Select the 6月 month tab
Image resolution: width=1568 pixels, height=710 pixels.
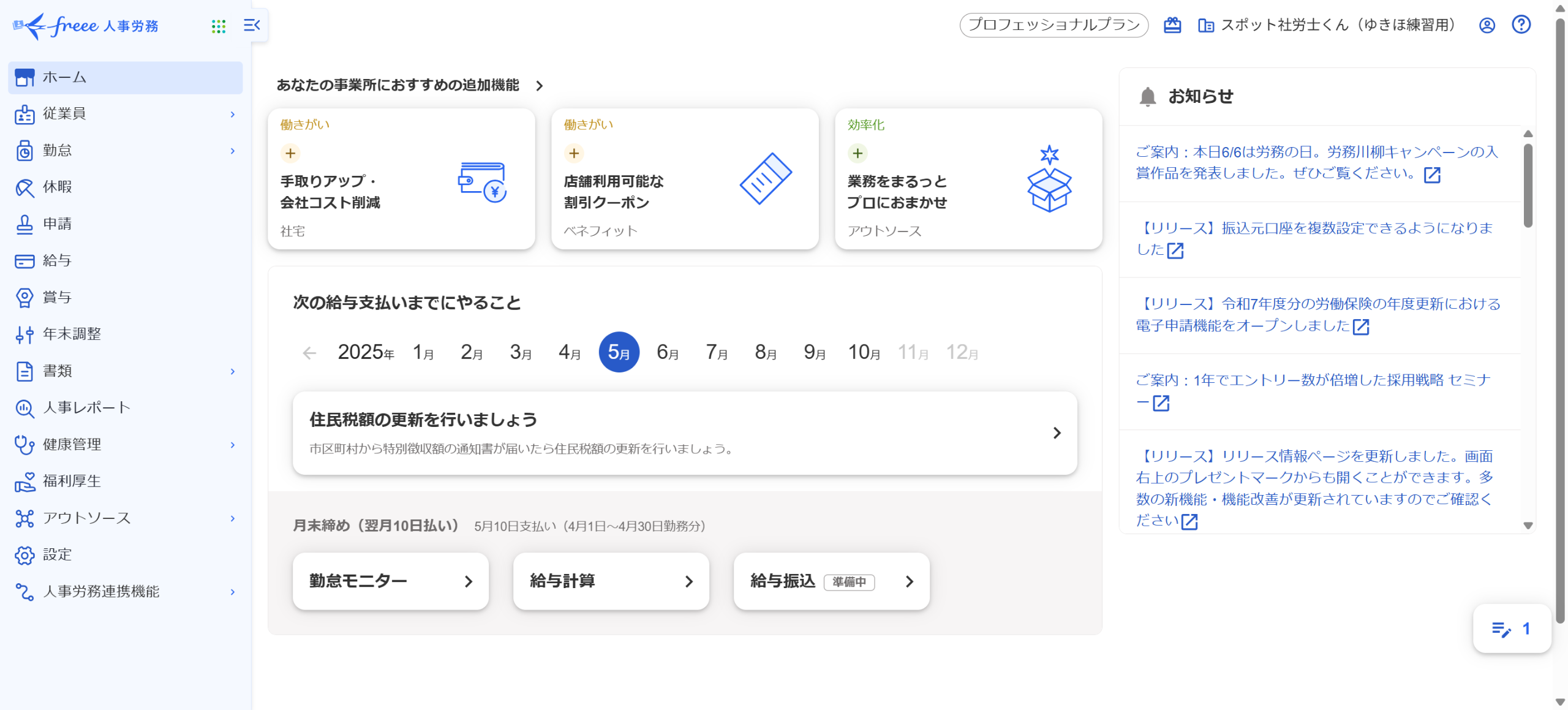pos(667,352)
